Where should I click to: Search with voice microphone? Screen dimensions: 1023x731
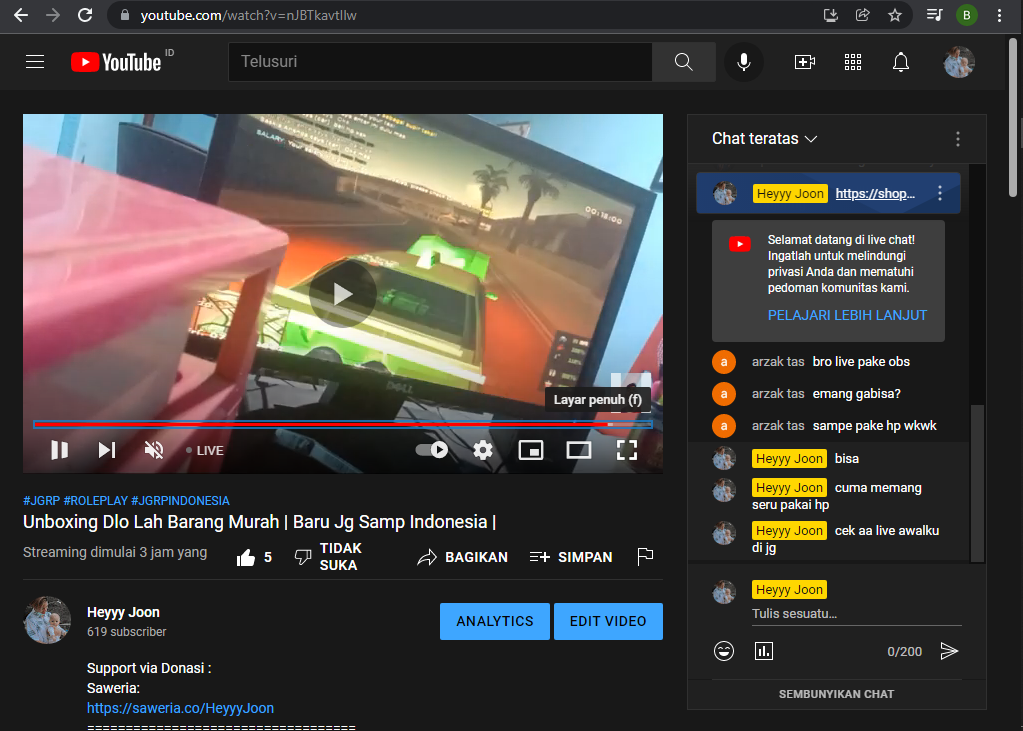coord(744,62)
